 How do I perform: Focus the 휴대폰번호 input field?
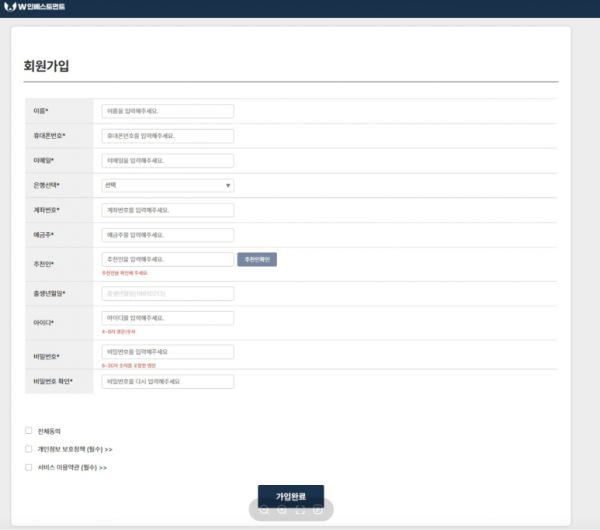168,136
